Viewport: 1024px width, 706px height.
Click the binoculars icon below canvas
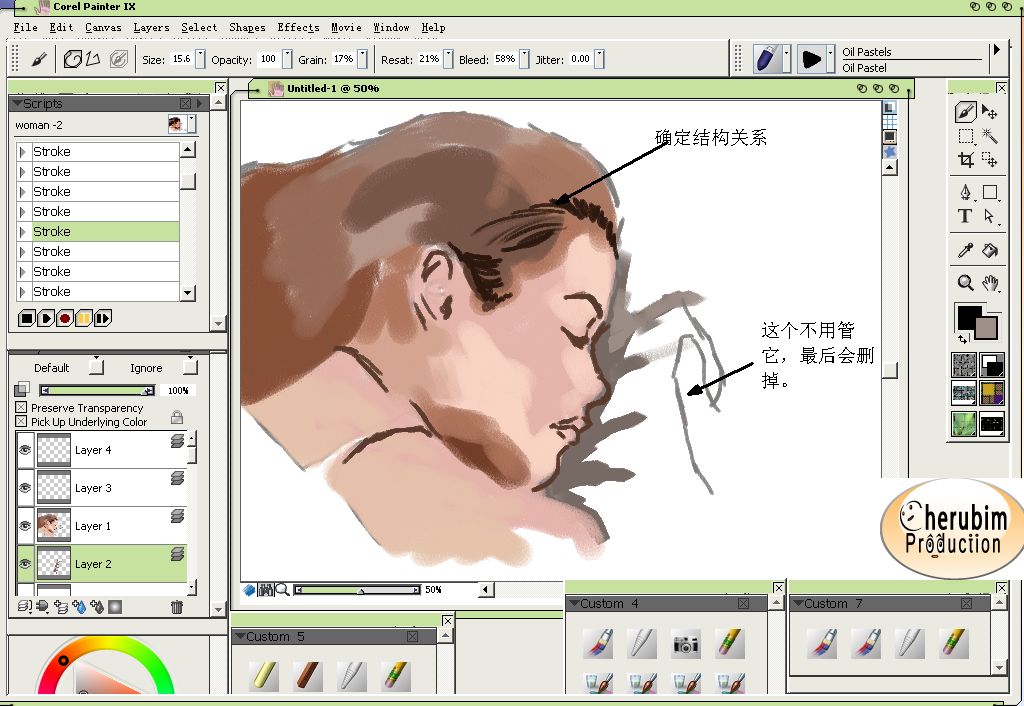265,590
